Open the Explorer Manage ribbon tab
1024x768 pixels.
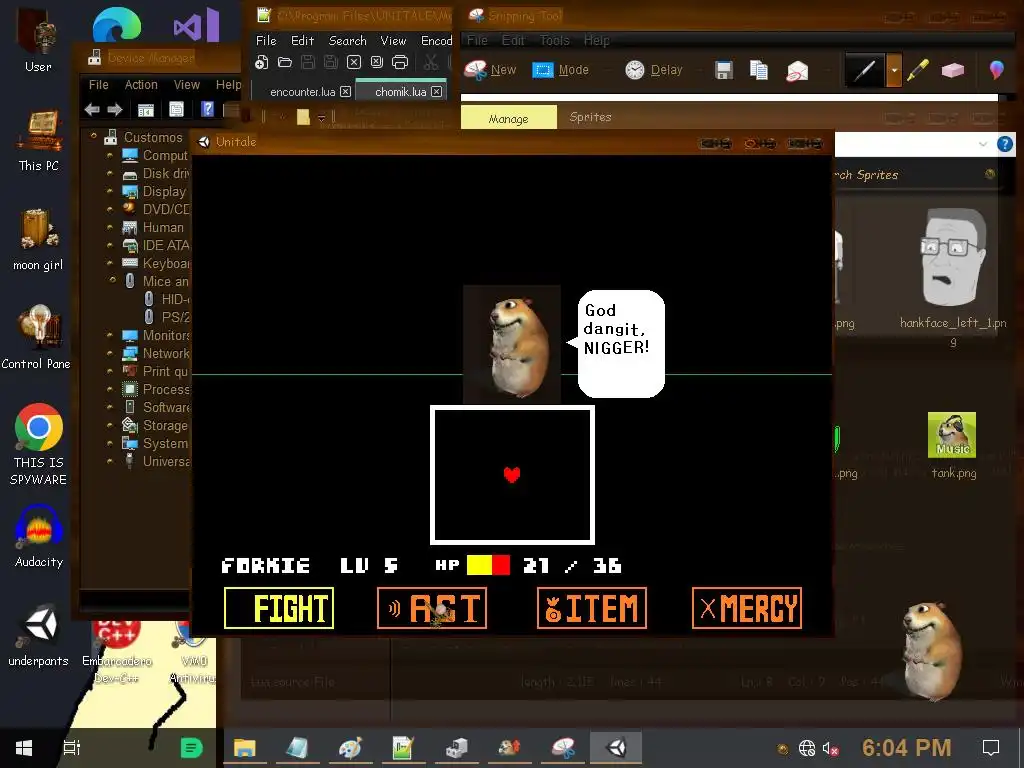tap(509, 118)
